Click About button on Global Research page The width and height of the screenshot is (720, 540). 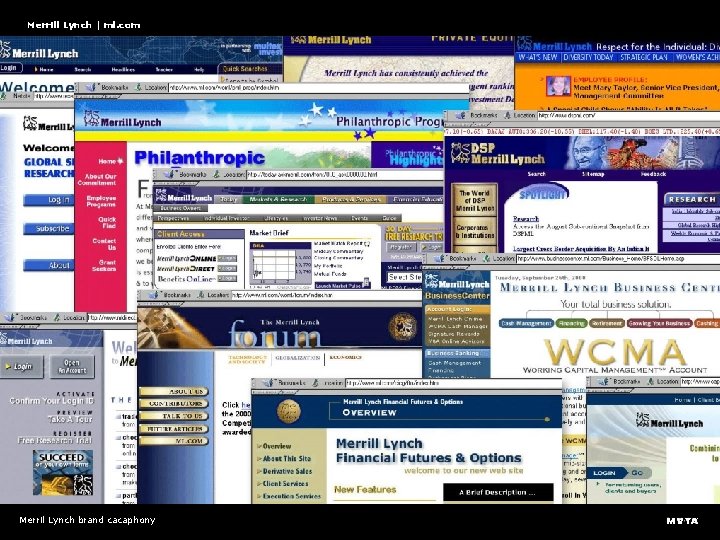pos(49,265)
